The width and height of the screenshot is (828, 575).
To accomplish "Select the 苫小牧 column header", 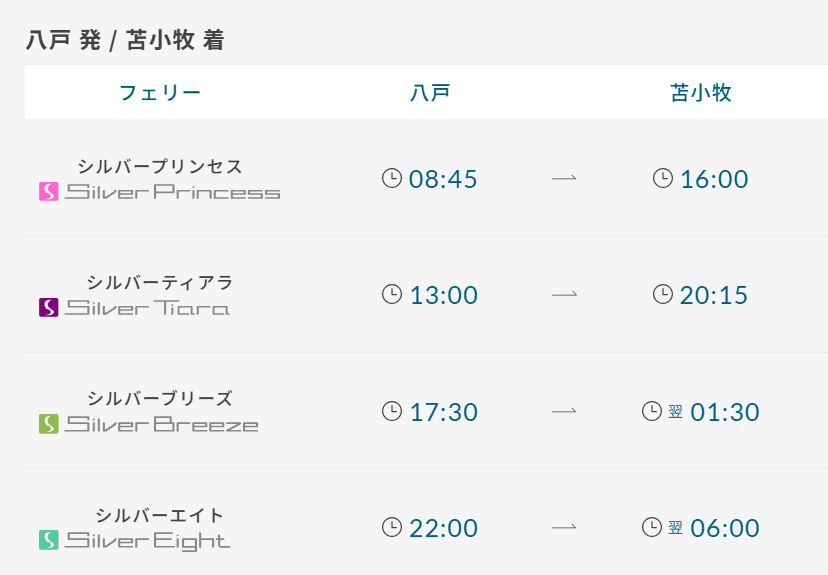I will point(701,93).
